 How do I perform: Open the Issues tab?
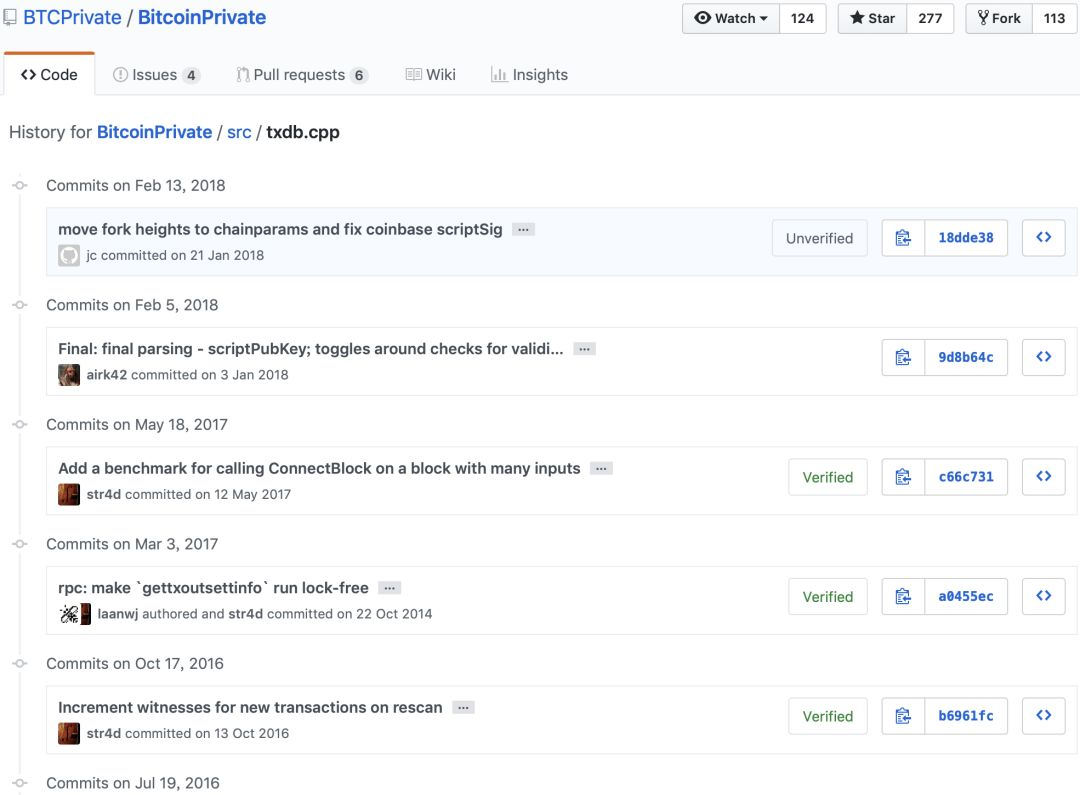coord(156,74)
